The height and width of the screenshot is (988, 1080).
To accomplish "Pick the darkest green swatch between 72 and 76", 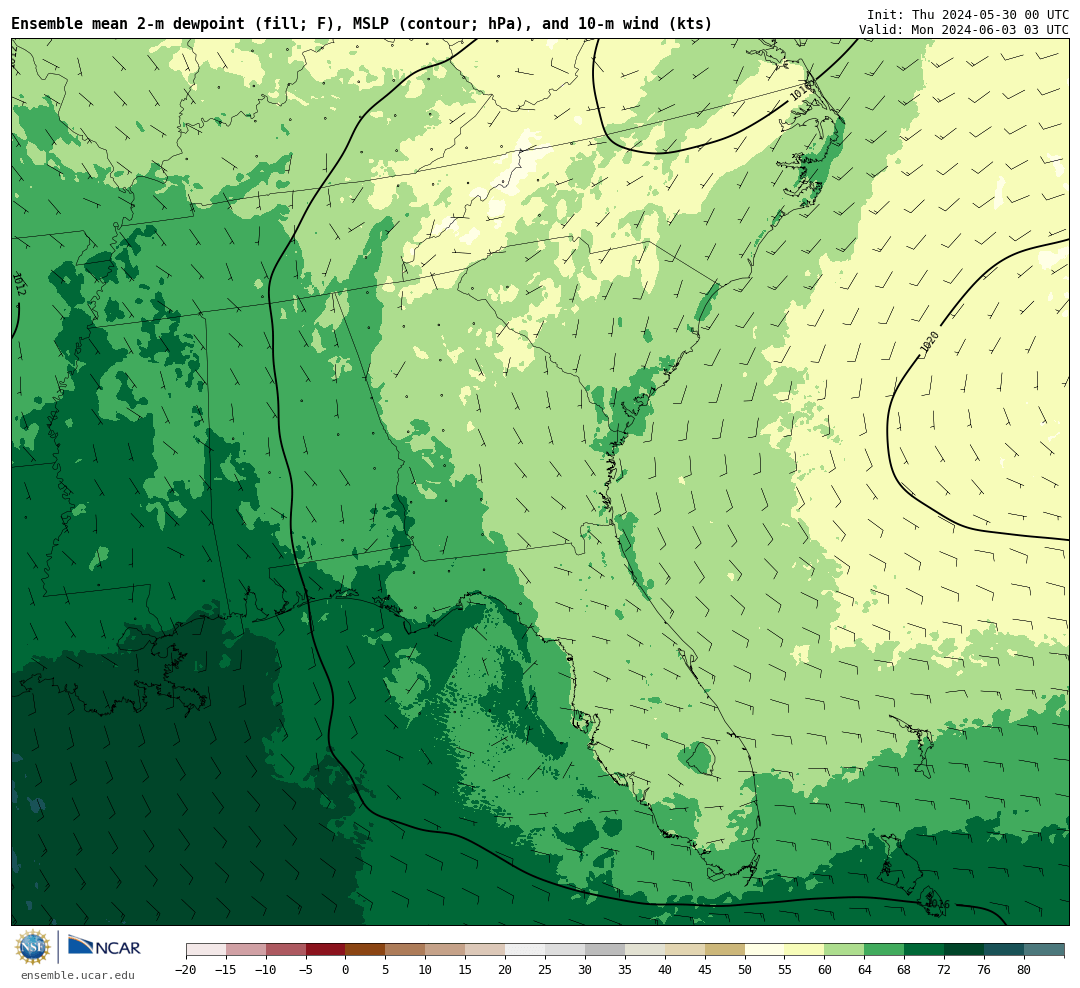I will click(965, 950).
